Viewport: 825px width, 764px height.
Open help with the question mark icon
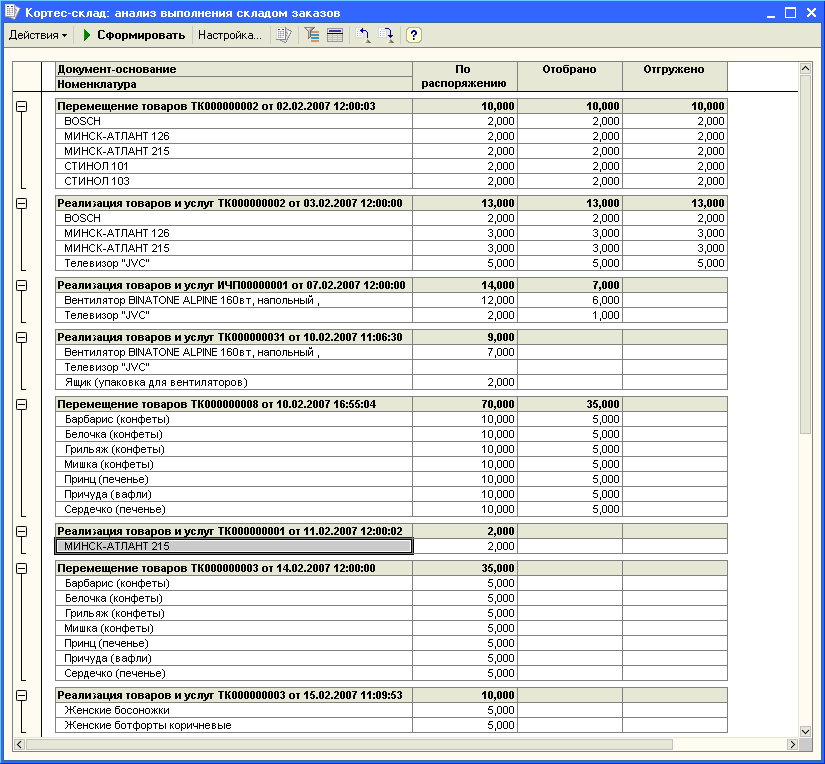click(413, 35)
